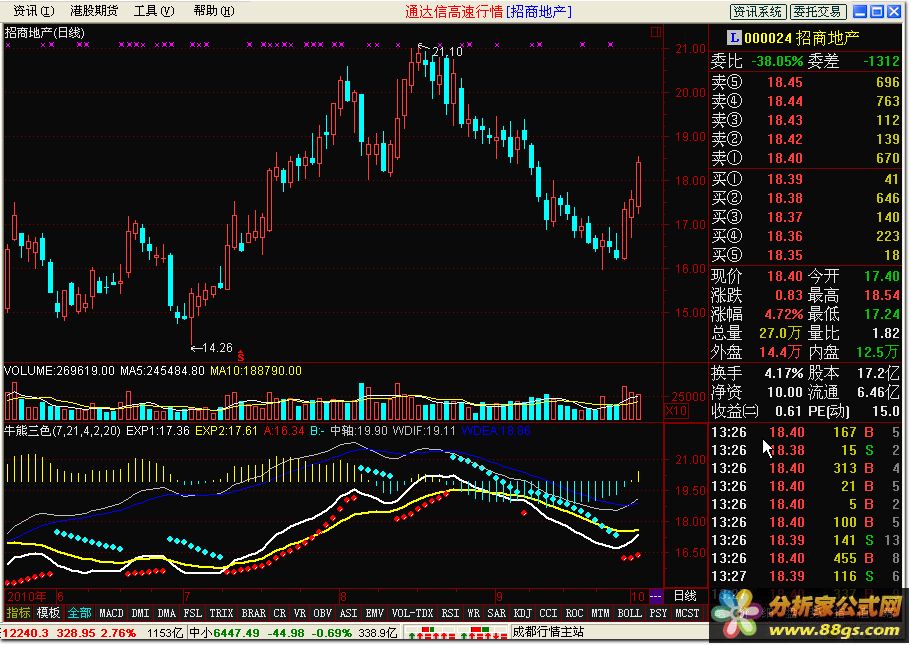Select the 卖① 18.40 order row

click(x=805, y=158)
